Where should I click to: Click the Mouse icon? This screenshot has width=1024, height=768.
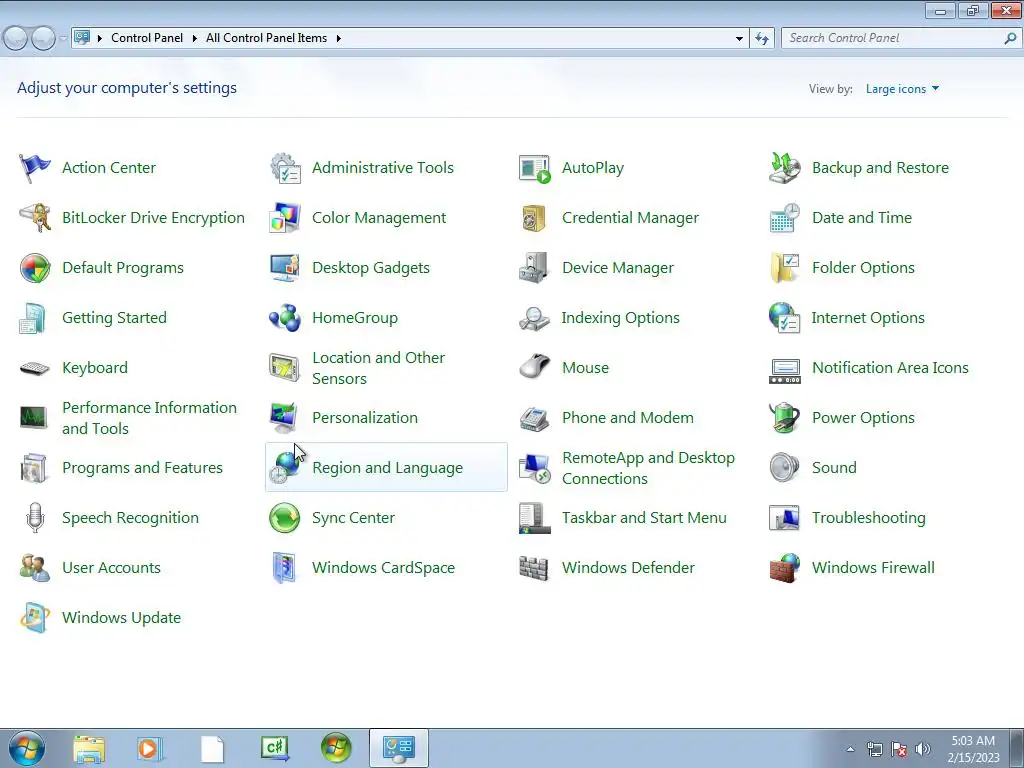tap(535, 367)
